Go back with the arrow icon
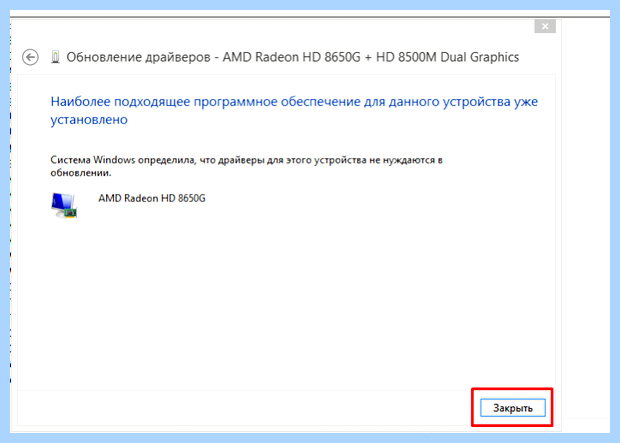620x443 pixels. (30, 57)
